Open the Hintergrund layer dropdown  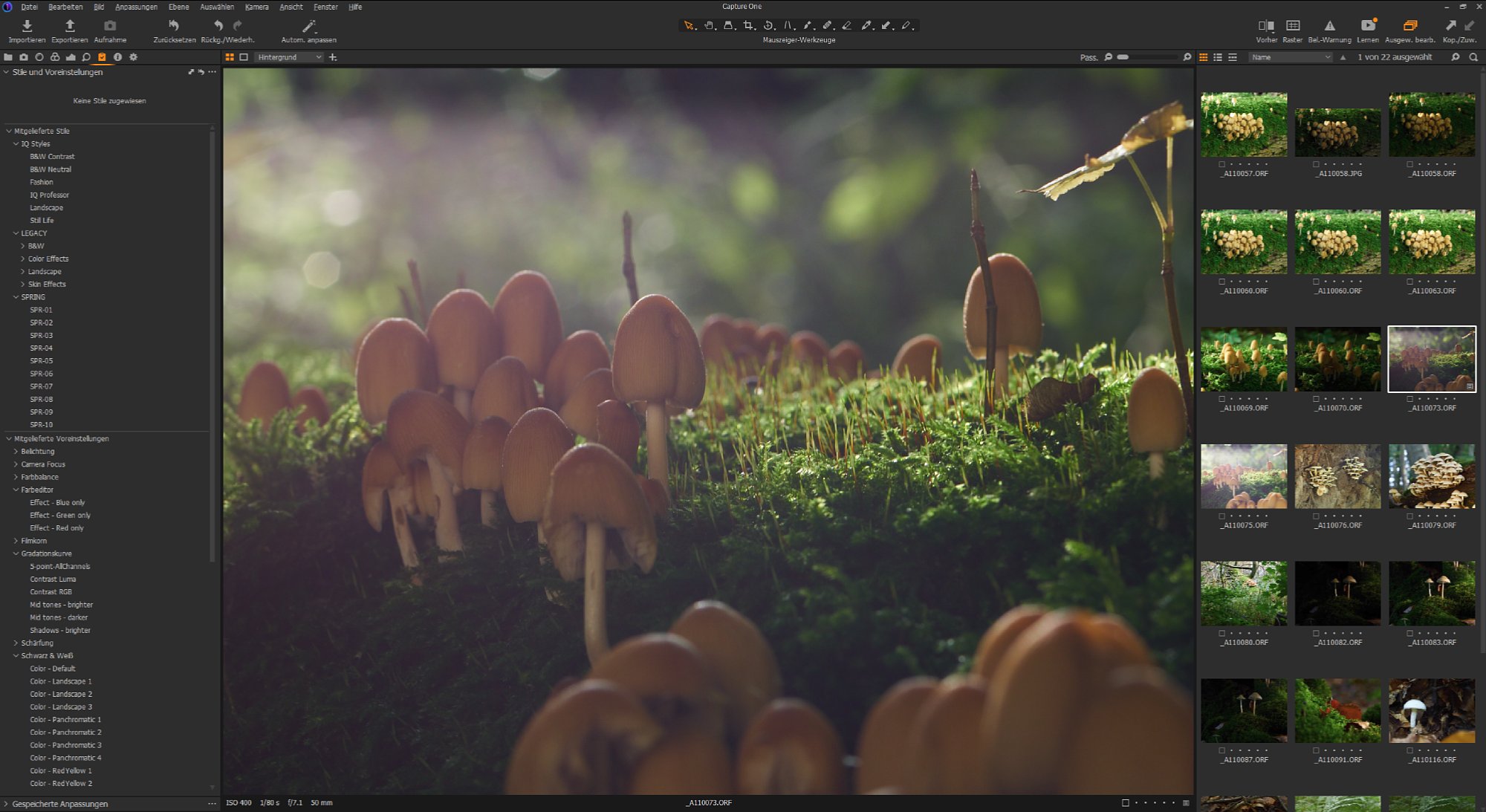pyautogui.click(x=289, y=57)
